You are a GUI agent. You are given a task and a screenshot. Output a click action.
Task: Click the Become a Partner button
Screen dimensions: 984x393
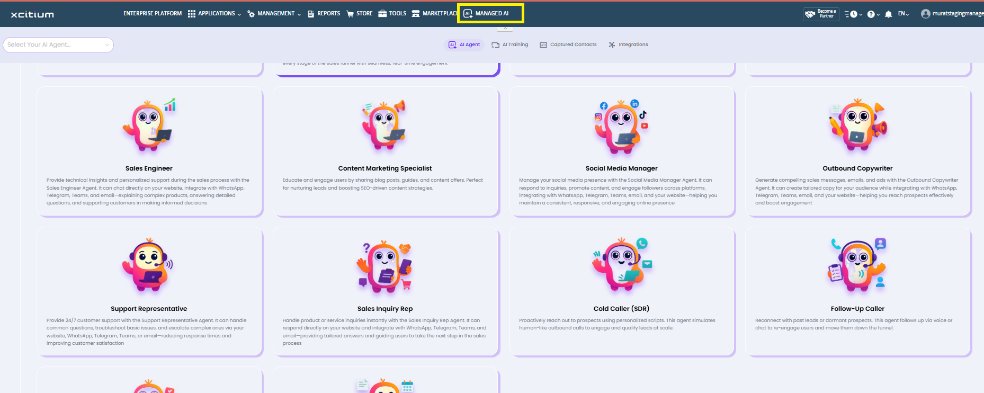821,14
